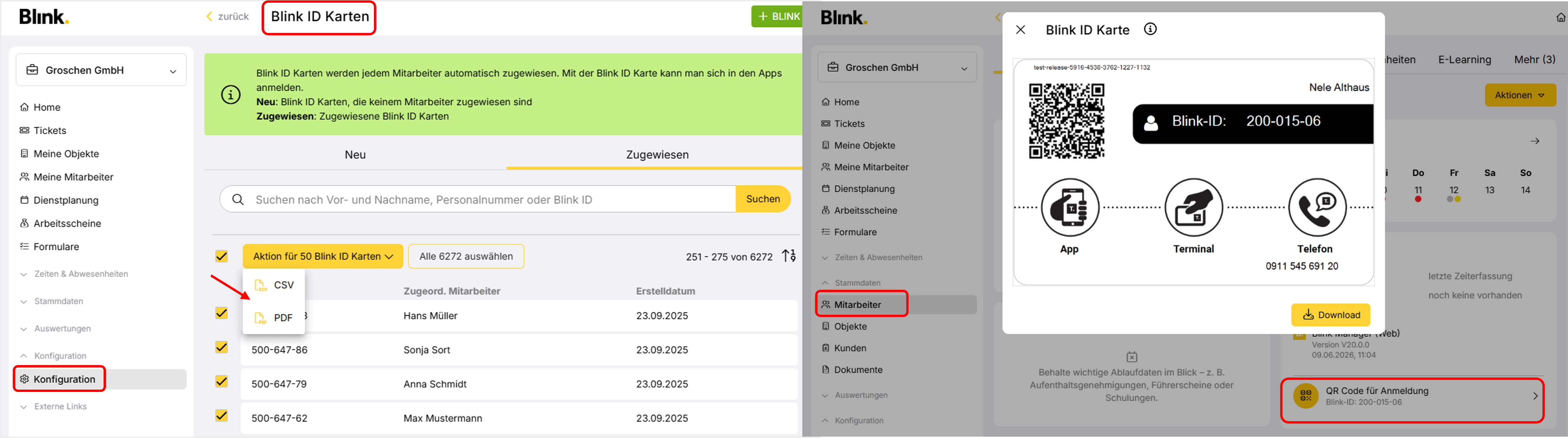Switch to the Neu tab
The image size is (1568, 438).
355,155
